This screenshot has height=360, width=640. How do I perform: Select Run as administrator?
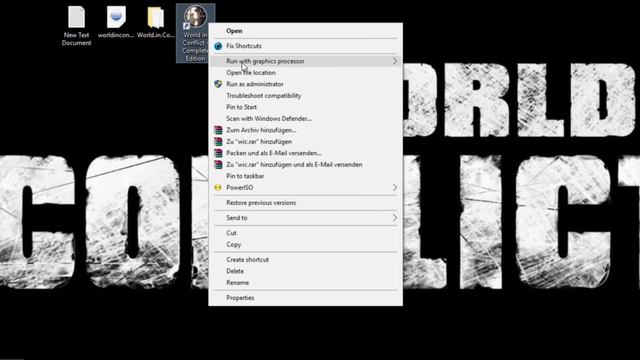coord(305,84)
